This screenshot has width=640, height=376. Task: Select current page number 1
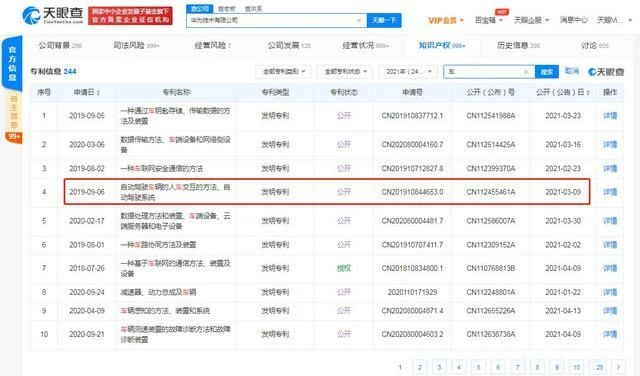[x=400, y=367]
